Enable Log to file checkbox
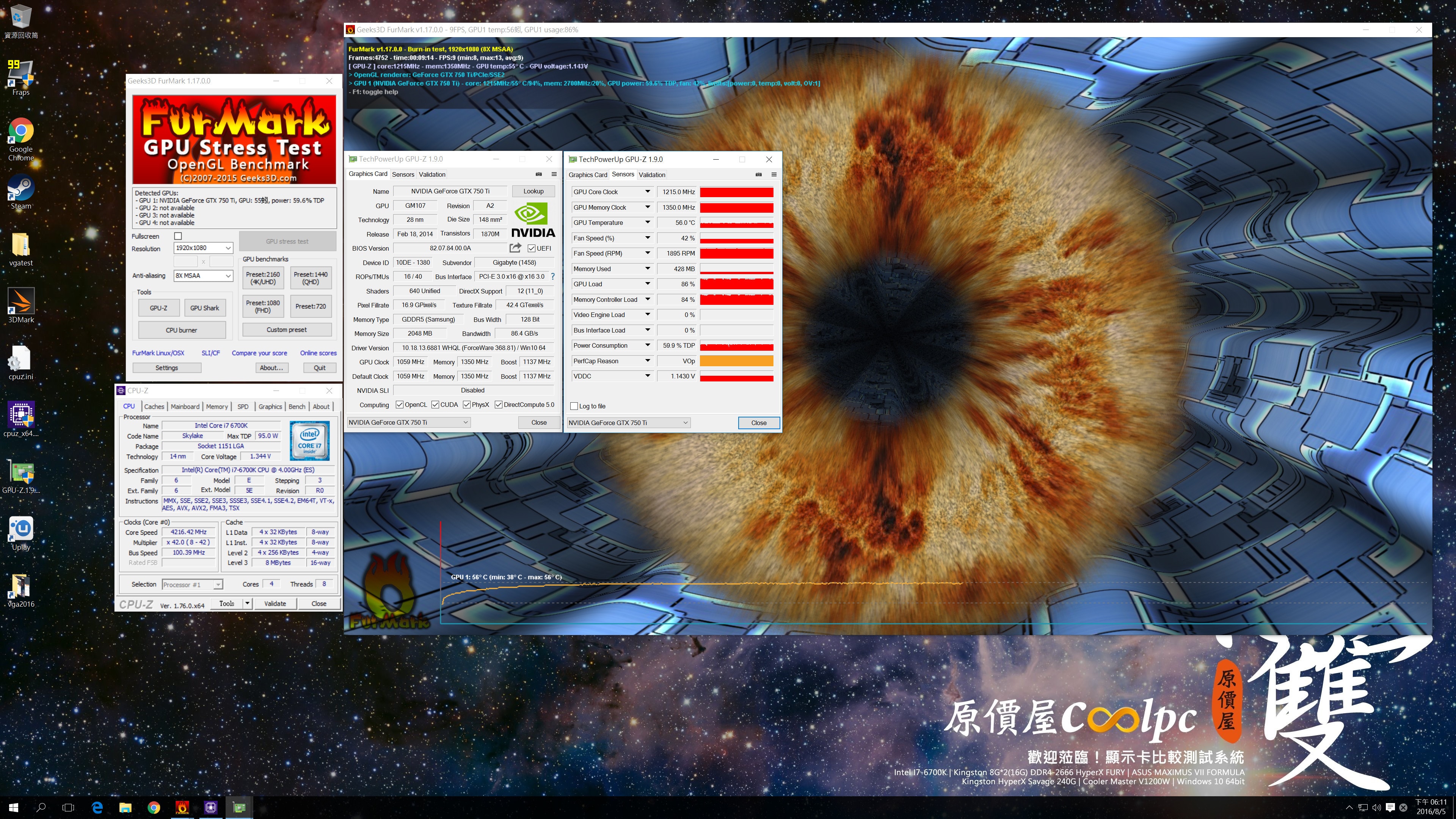1456x819 pixels. (574, 406)
